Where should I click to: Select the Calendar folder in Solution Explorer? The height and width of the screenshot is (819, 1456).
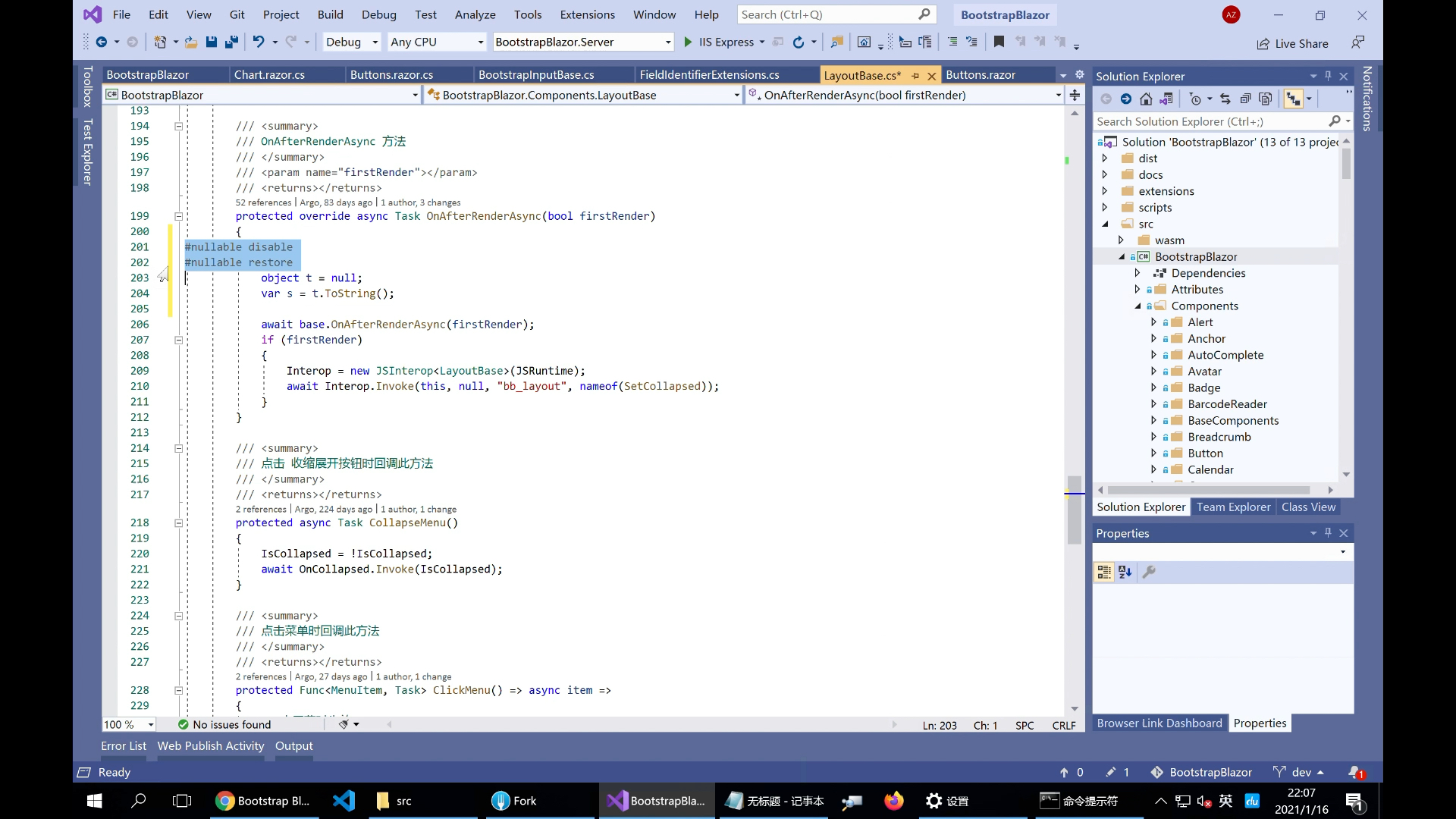(x=1210, y=470)
